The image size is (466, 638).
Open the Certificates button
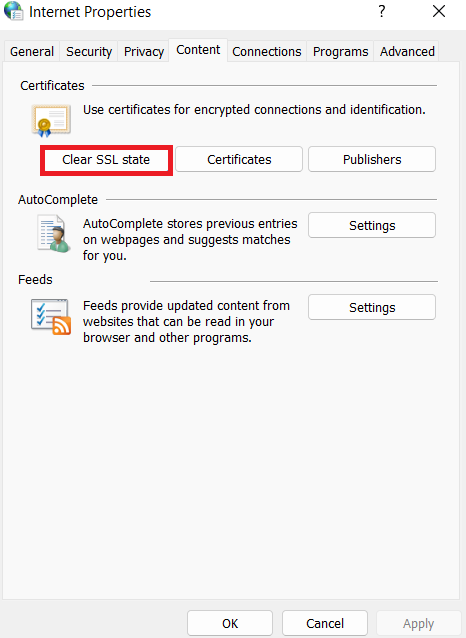pos(239,160)
